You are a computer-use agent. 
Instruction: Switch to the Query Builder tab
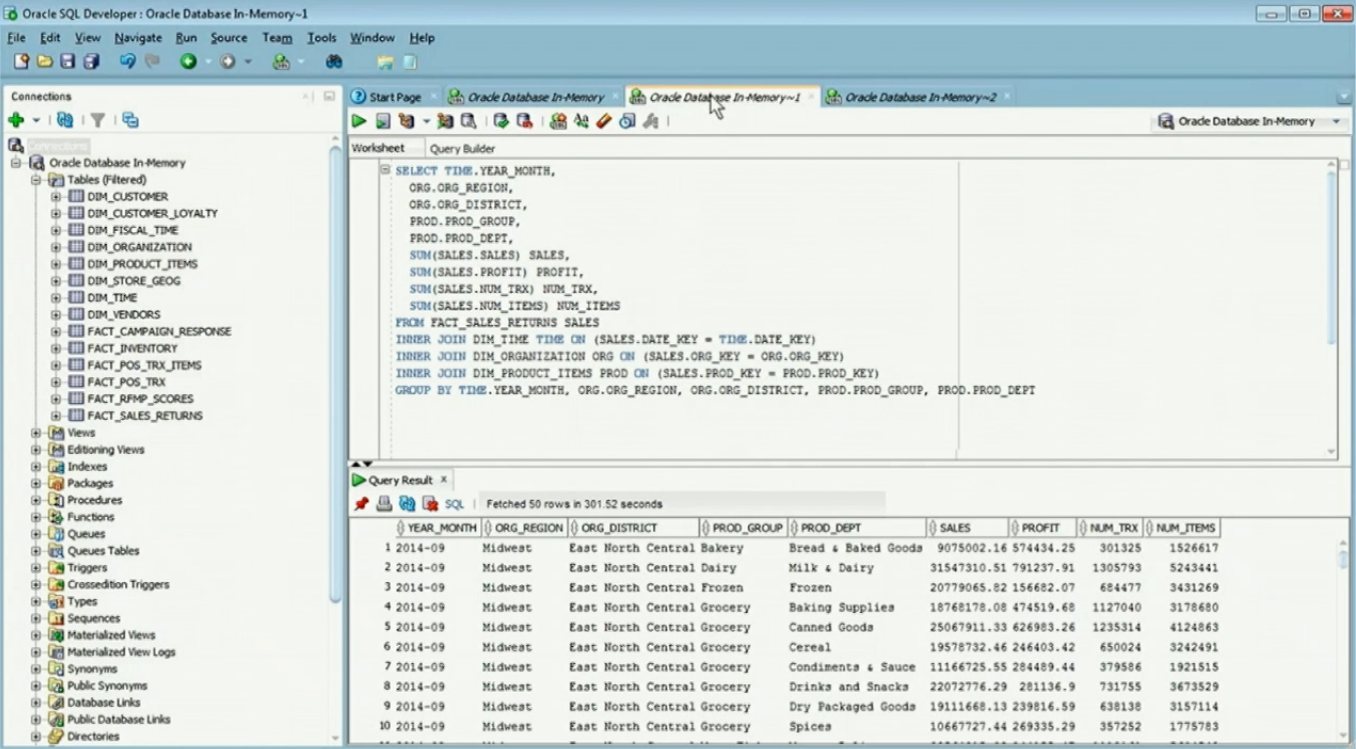pyautogui.click(x=462, y=148)
